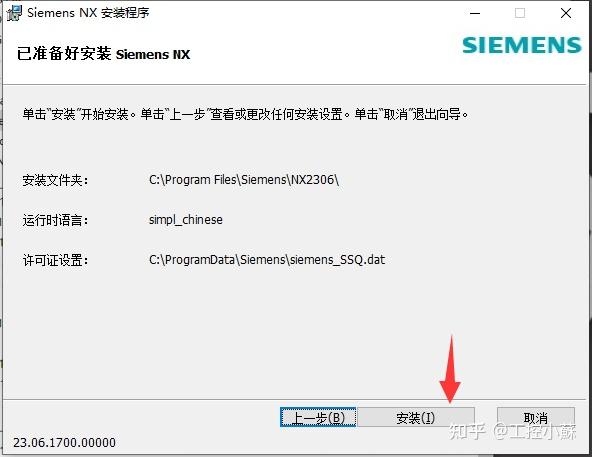Click the teal SIEMENS logo

coord(522,45)
